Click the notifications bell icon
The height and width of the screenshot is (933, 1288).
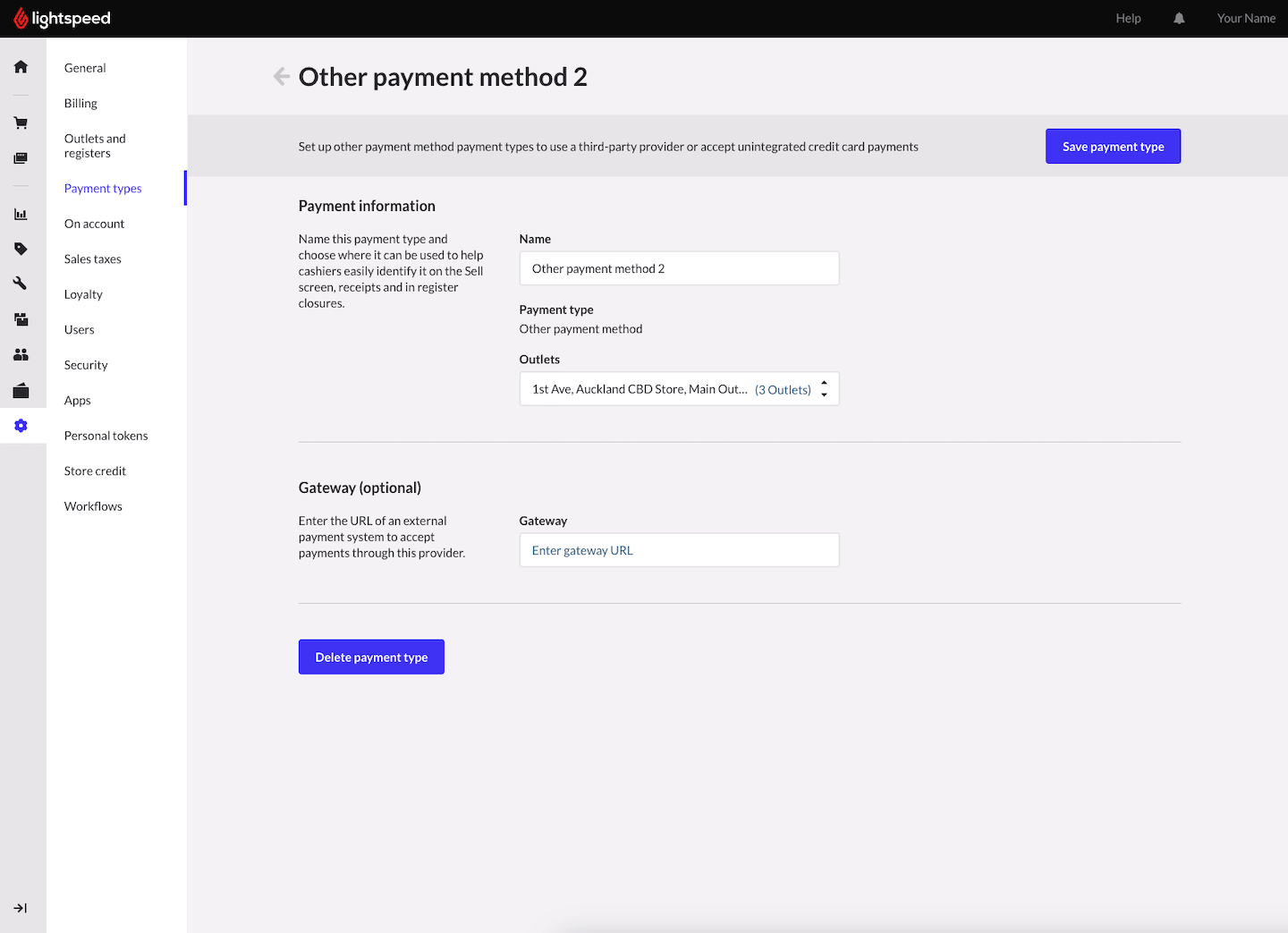pos(1179,18)
